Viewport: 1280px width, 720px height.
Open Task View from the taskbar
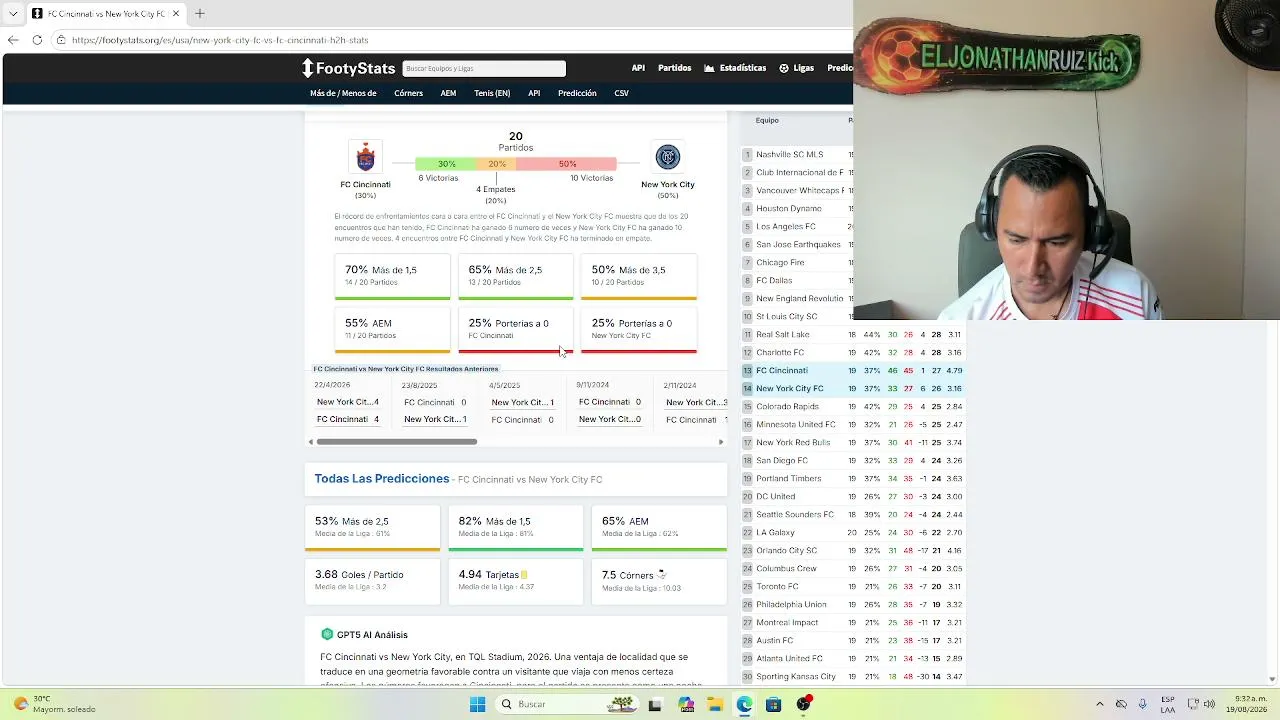(655, 704)
